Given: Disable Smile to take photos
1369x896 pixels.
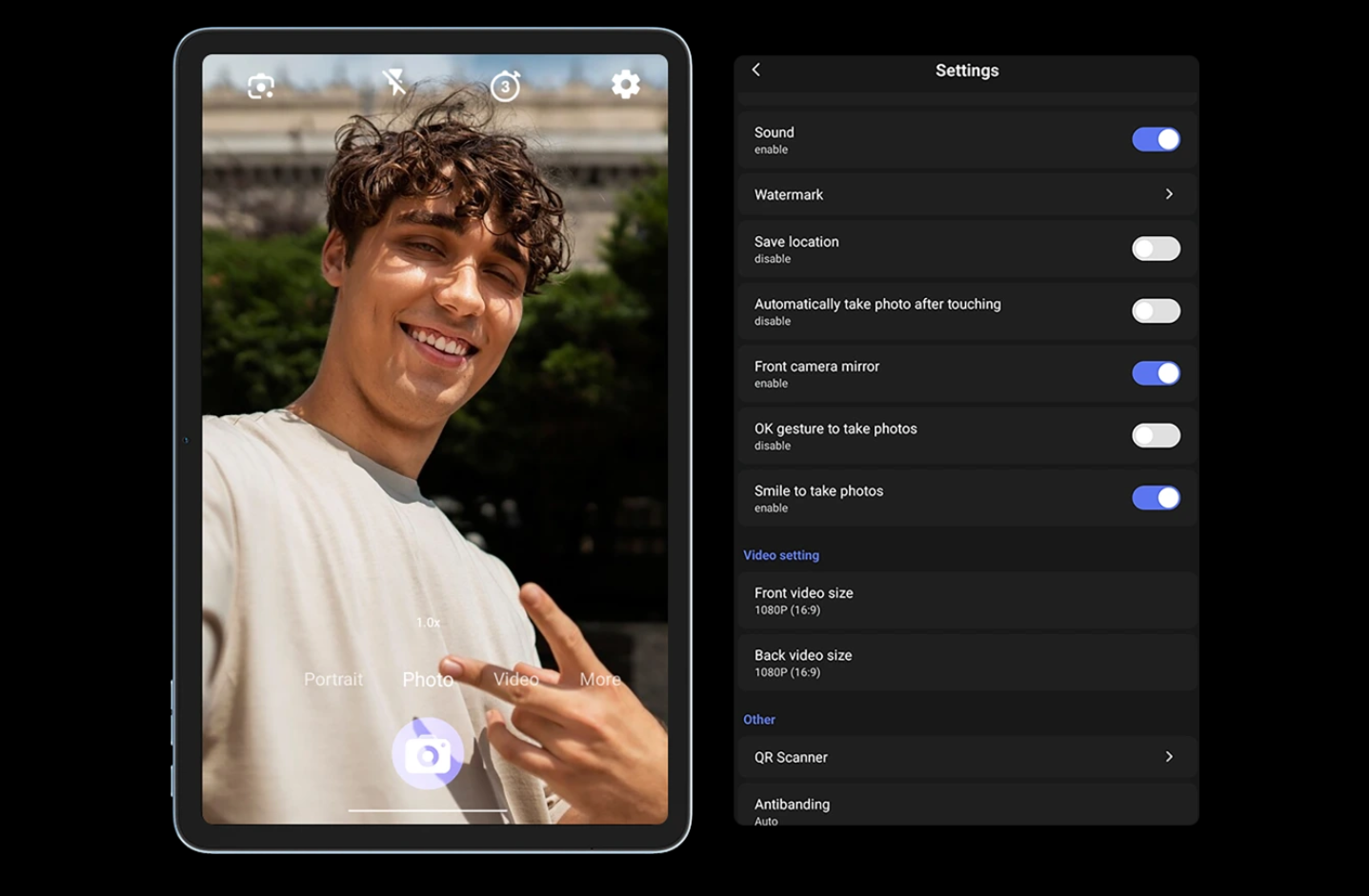Looking at the screenshot, I should coord(1155,498).
